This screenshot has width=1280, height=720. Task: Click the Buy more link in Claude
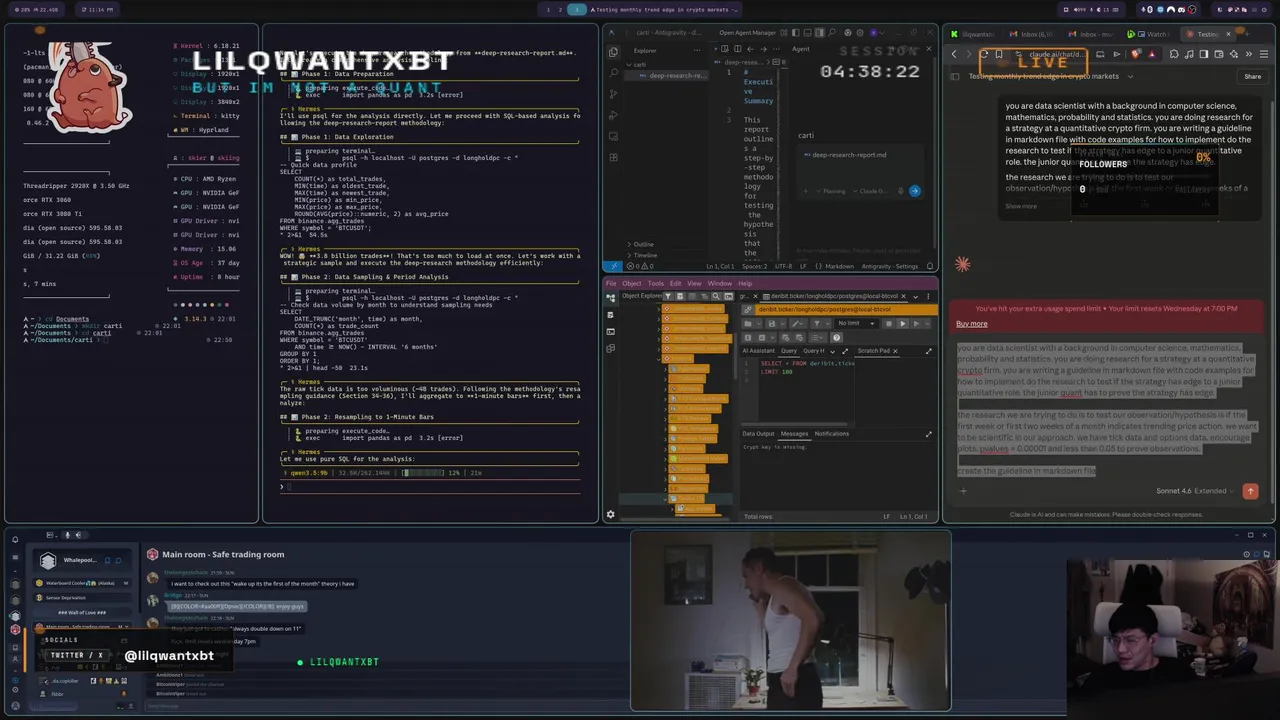pyautogui.click(x=971, y=323)
